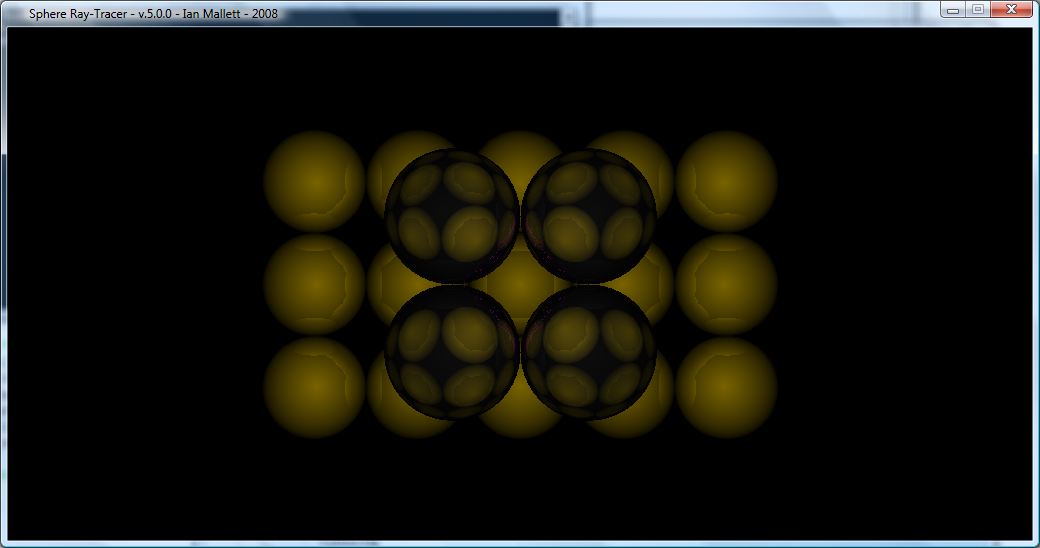Pick the lower-right dark reflective sphere

coord(589,351)
